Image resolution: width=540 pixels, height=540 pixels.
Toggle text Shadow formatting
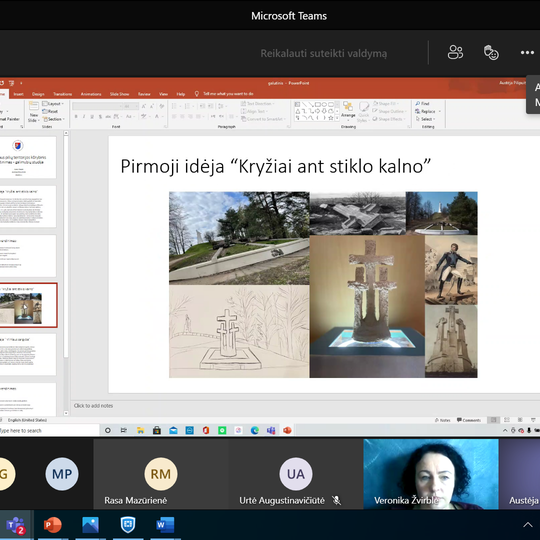click(x=100, y=117)
